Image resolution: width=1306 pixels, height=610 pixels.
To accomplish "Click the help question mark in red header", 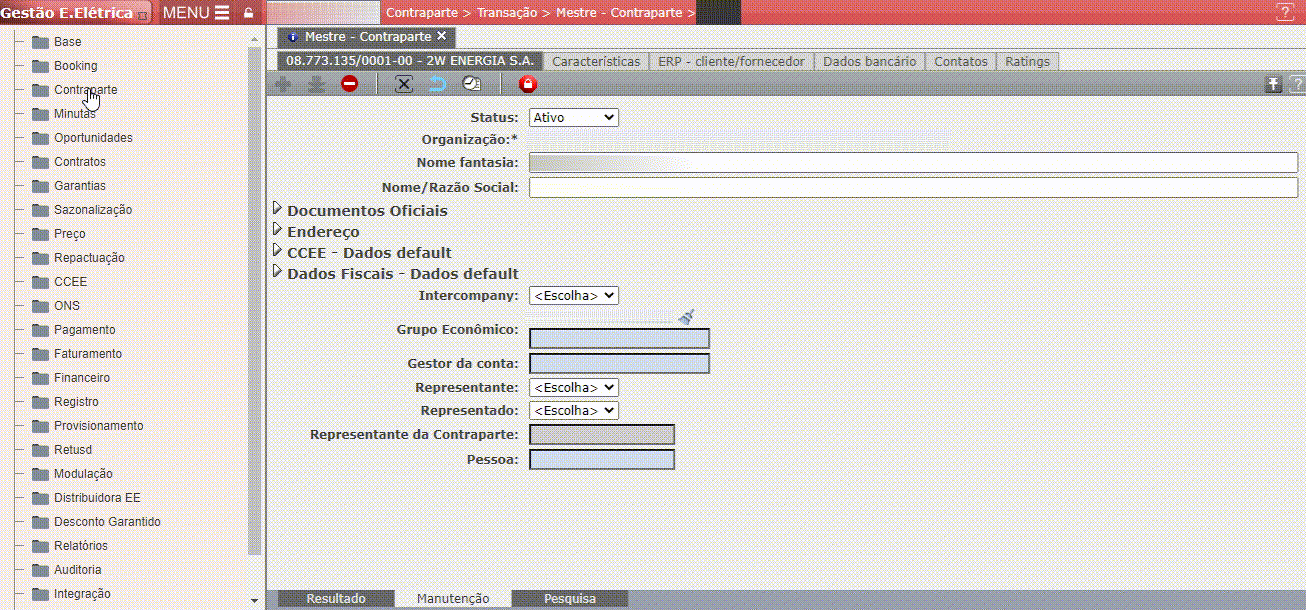I will pos(1284,12).
